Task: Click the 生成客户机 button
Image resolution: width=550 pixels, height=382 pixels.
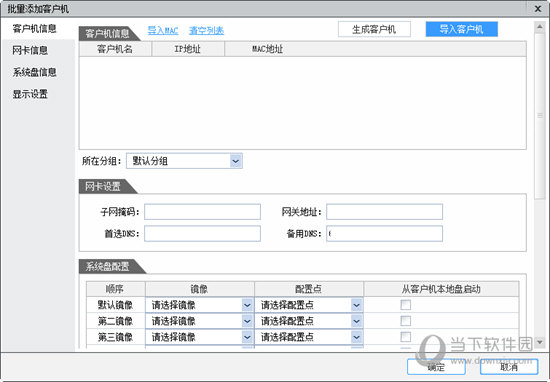Action: tap(374, 29)
